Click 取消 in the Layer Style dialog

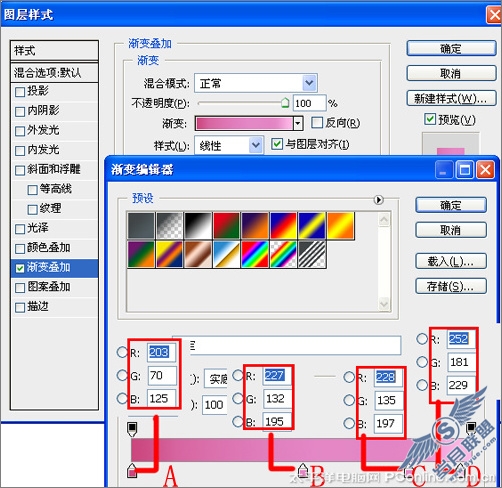point(451,73)
